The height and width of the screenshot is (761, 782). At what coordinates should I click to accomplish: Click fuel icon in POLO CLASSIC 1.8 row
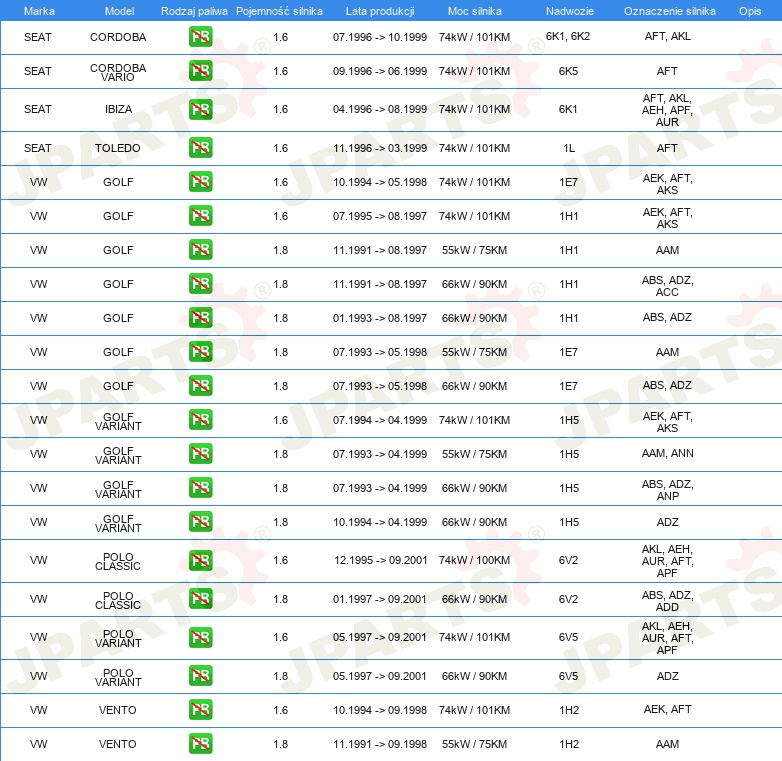(200, 599)
